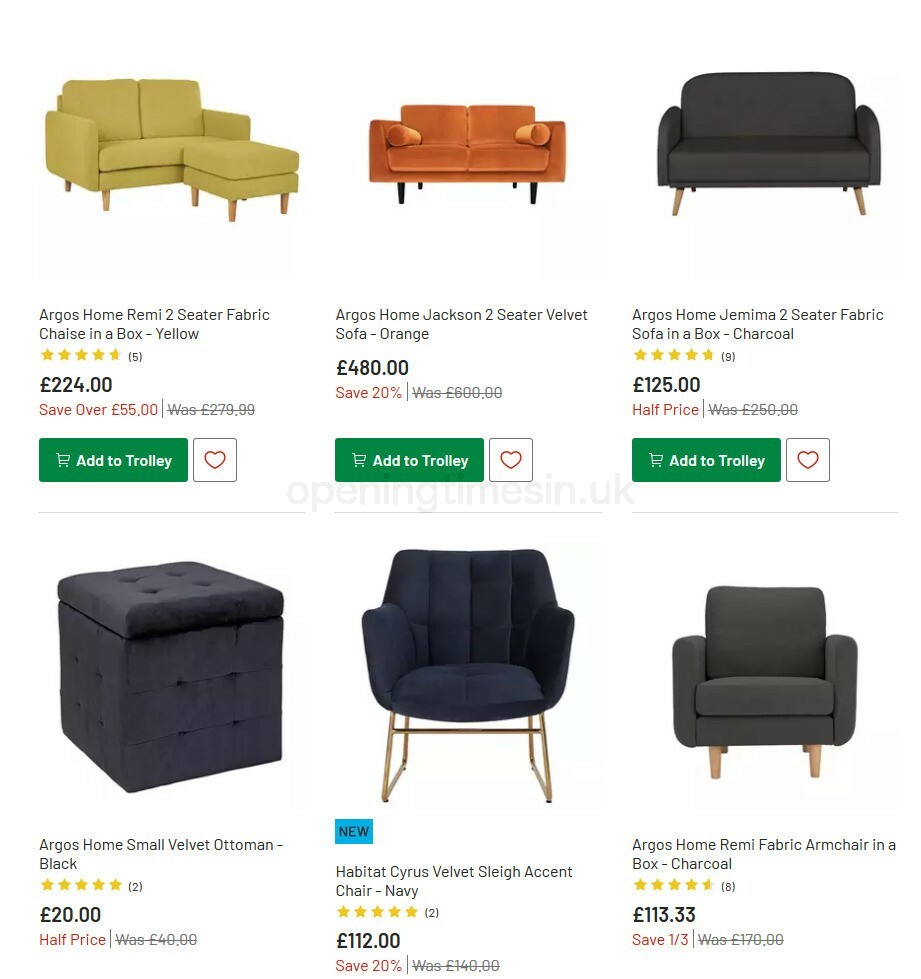Click the trolley icon in Jemima sofa button
Viewport: 921px width, 979px height.
click(x=655, y=460)
